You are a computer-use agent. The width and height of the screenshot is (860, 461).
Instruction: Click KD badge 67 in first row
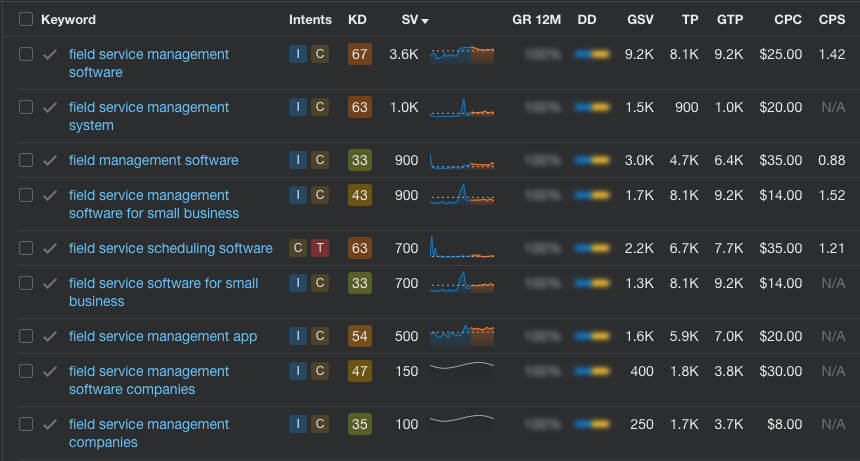(359, 54)
